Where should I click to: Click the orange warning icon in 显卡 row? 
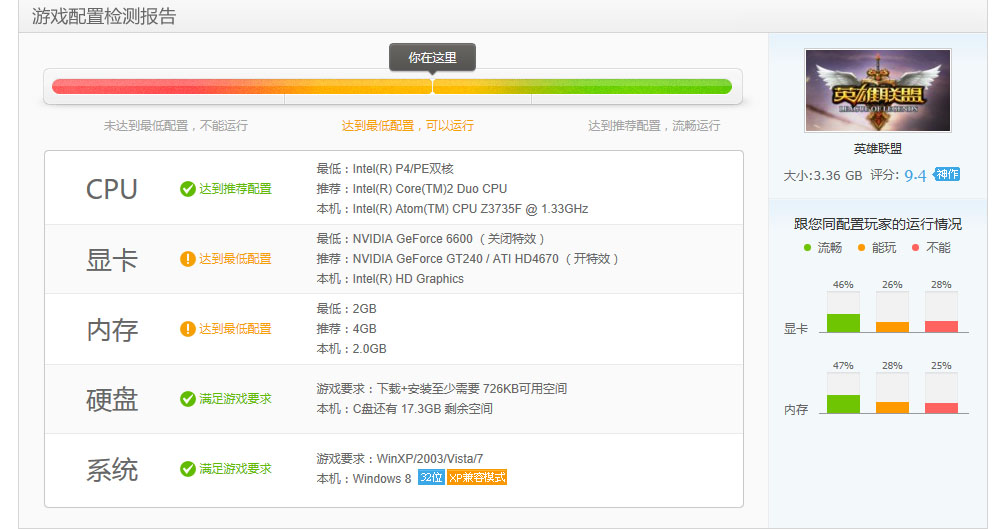click(x=187, y=259)
